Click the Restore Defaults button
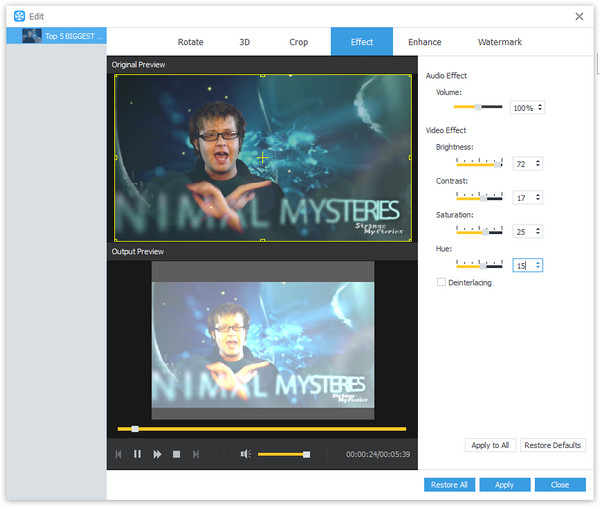 coord(553,445)
